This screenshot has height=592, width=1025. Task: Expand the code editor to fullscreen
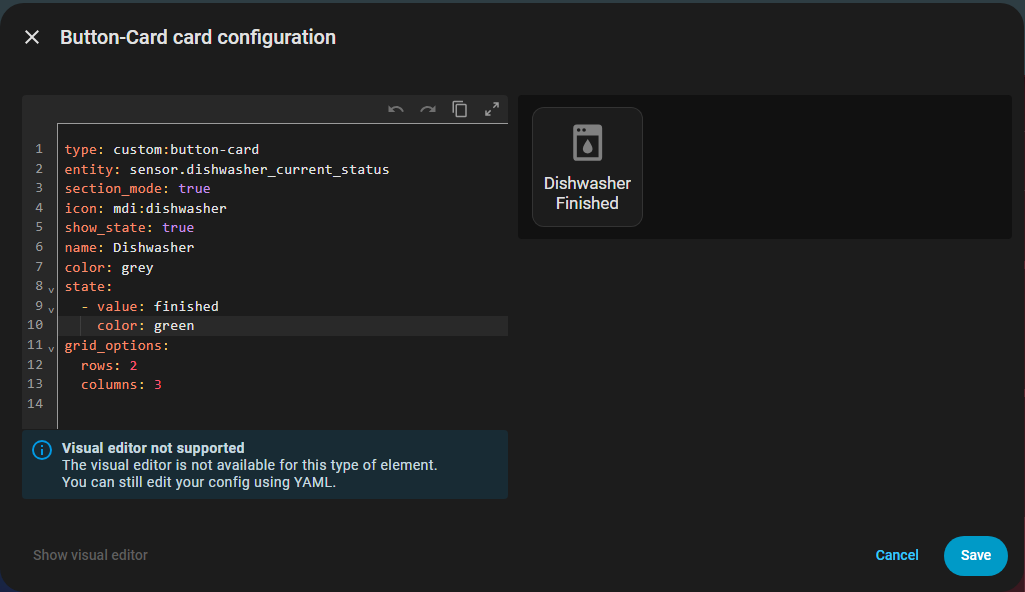pos(492,110)
